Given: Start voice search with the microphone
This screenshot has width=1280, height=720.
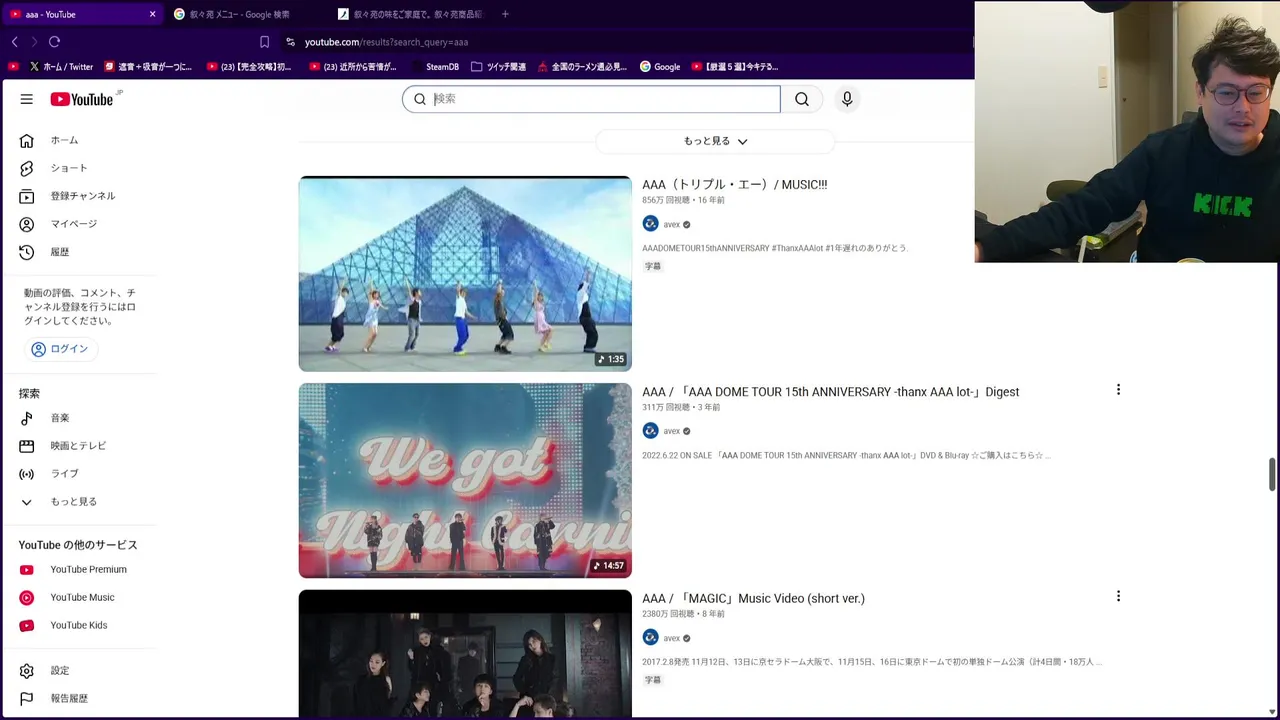Looking at the screenshot, I should [847, 99].
